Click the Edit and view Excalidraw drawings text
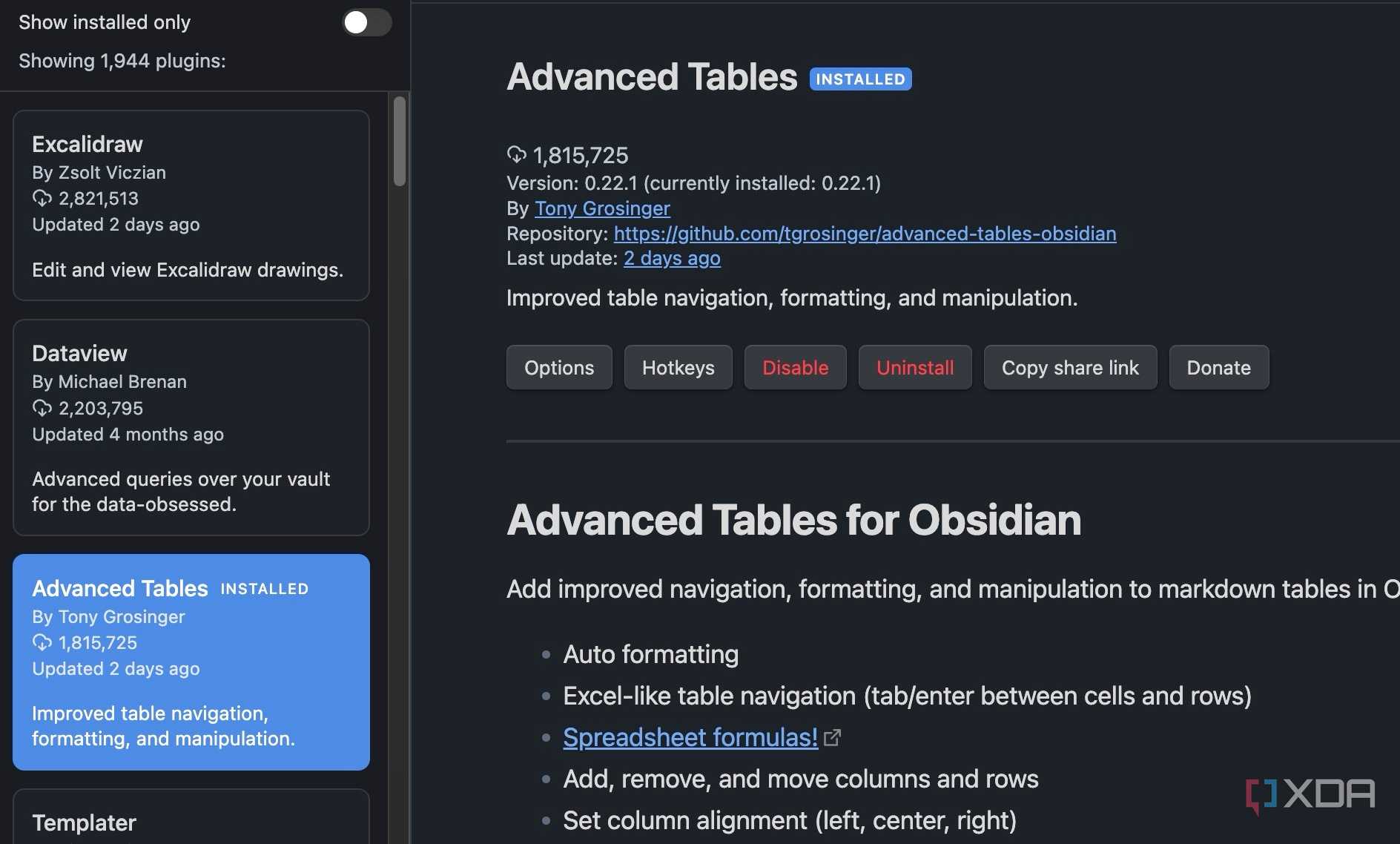This screenshot has width=1400, height=844. [188, 270]
